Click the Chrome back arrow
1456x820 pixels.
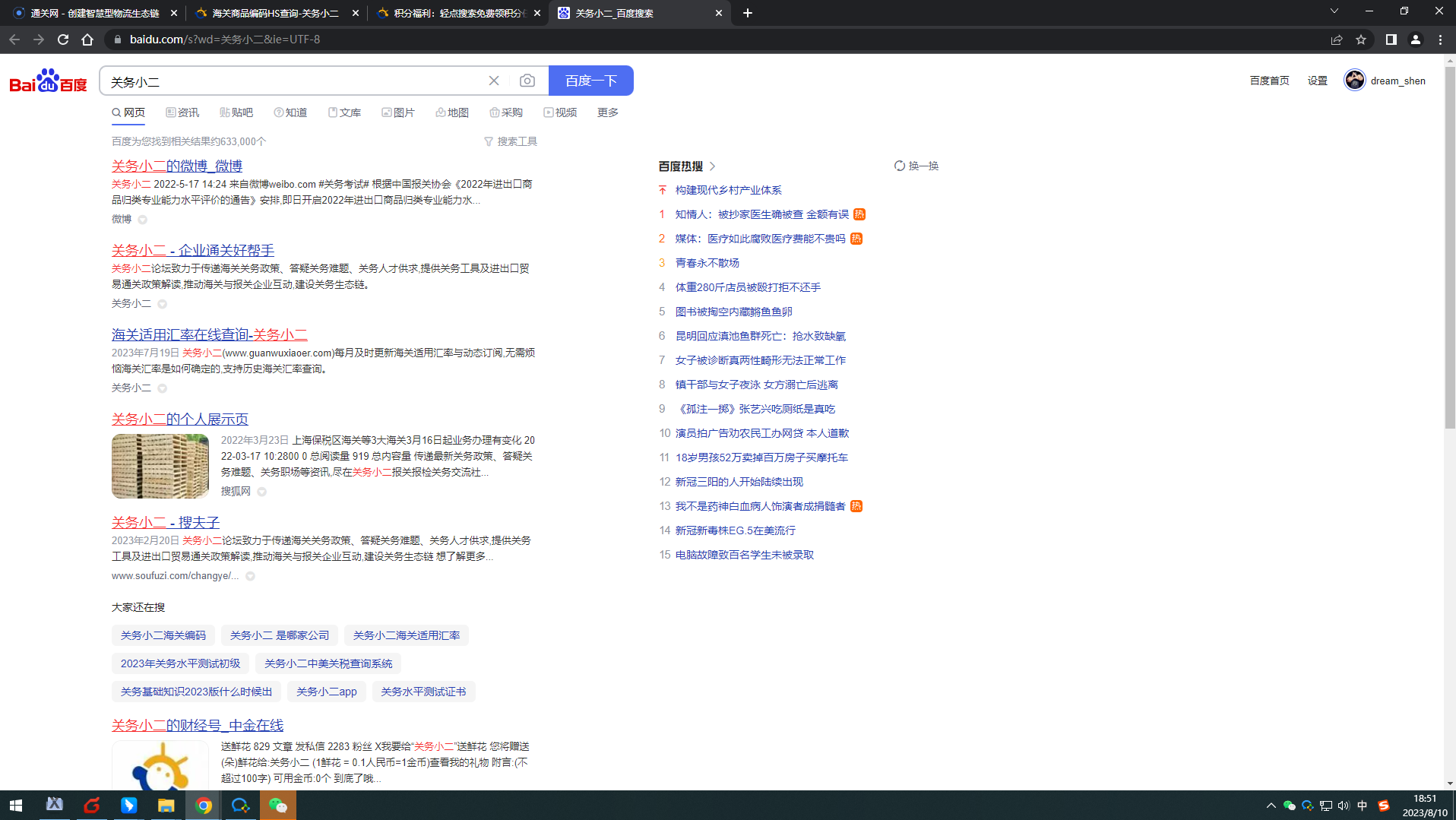(x=14, y=40)
